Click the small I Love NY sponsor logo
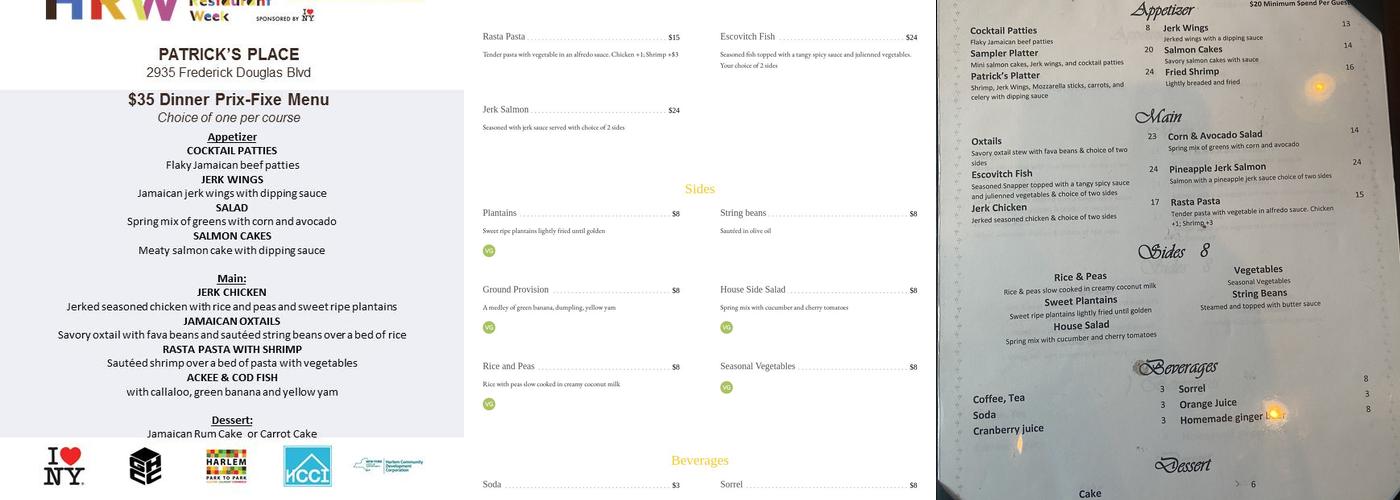The height and width of the screenshot is (500, 1400). [308, 16]
